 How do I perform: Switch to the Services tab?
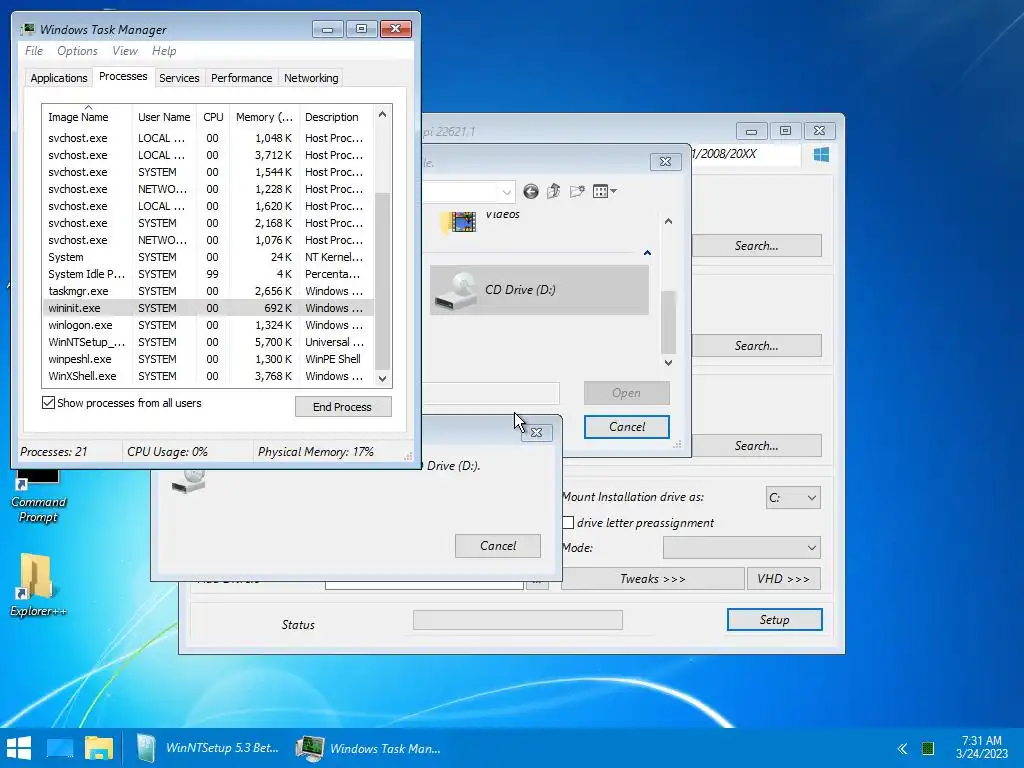coord(179,78)
